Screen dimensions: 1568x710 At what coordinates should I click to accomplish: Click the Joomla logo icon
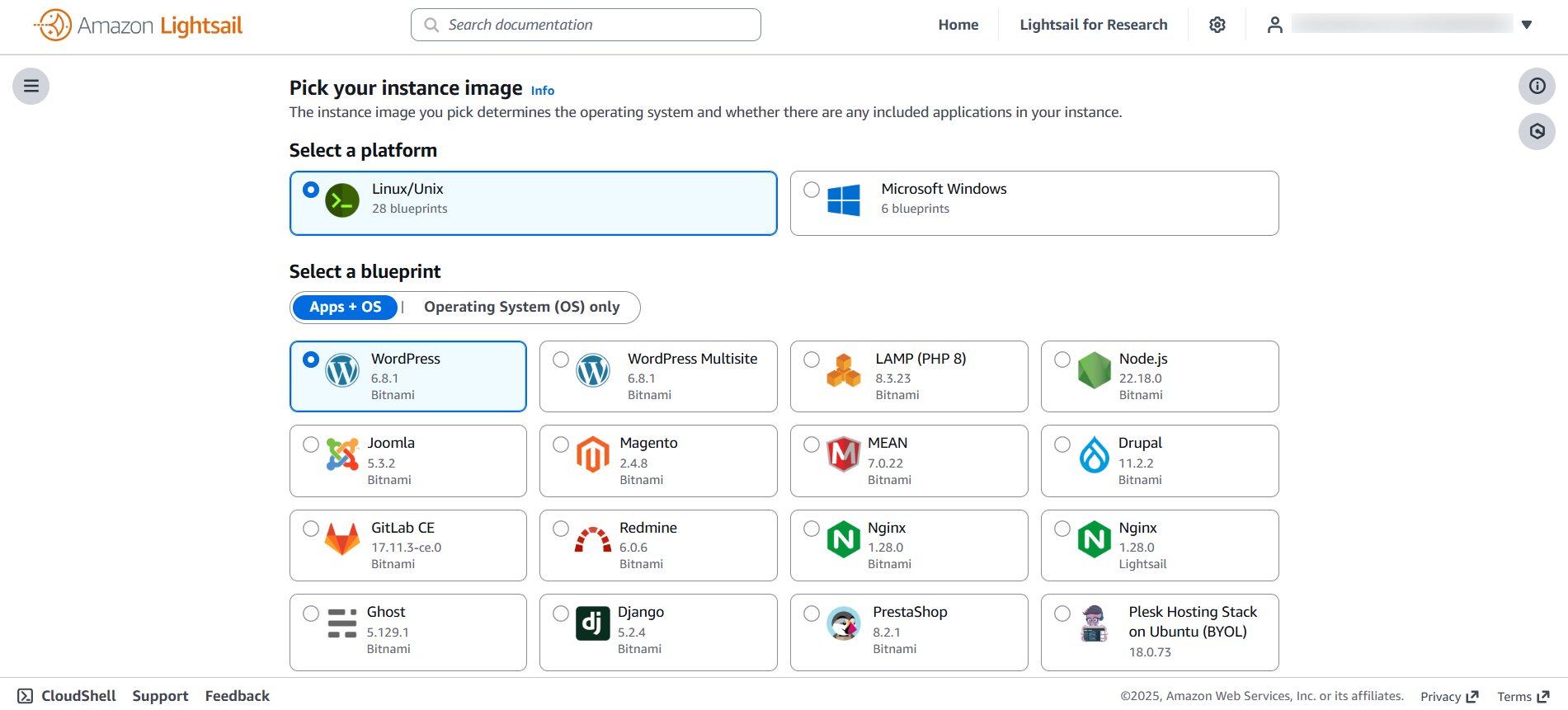(342, 454)
